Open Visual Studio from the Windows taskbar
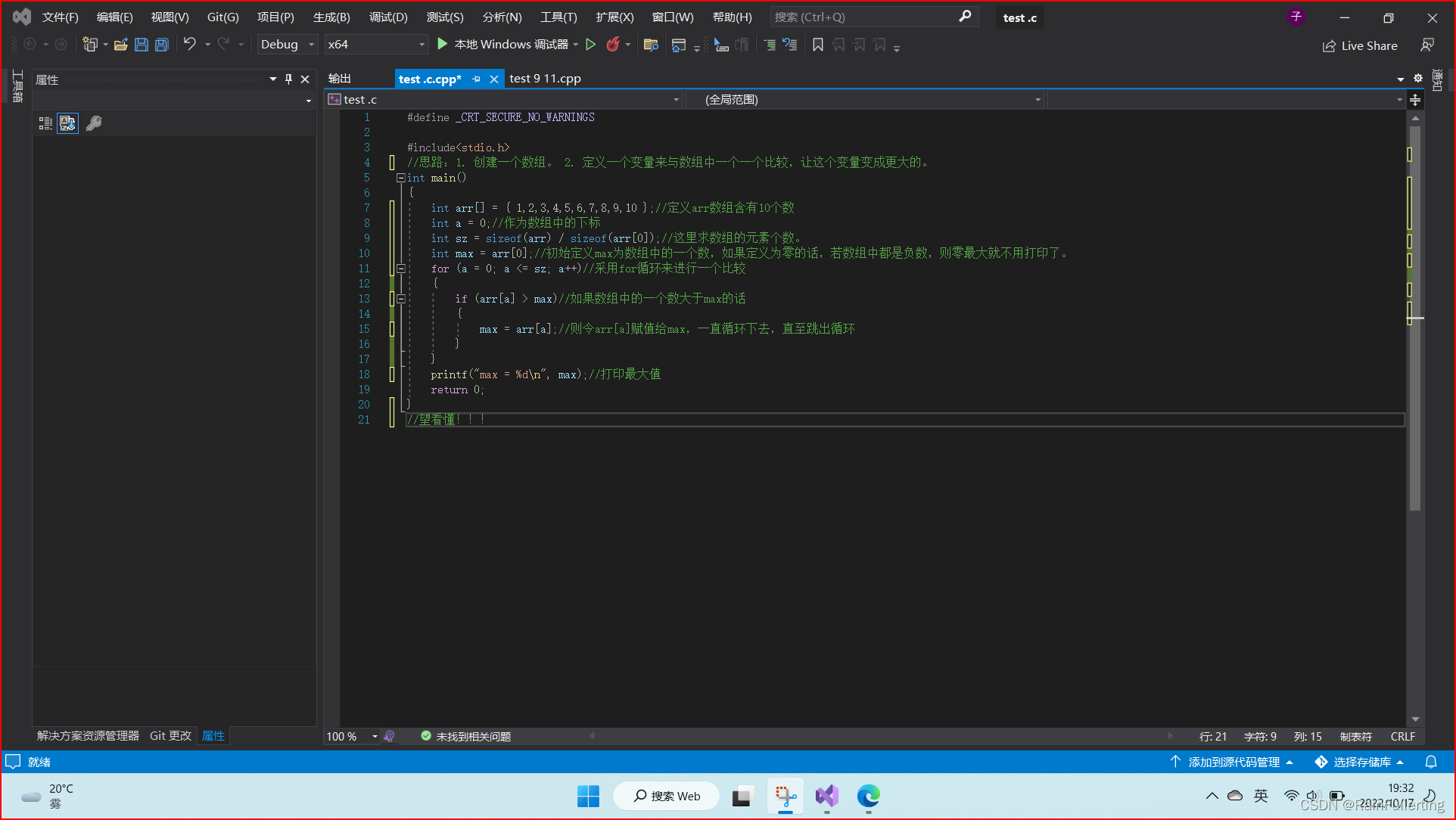The image size is (1456, 820). click(x=826, y=796)
